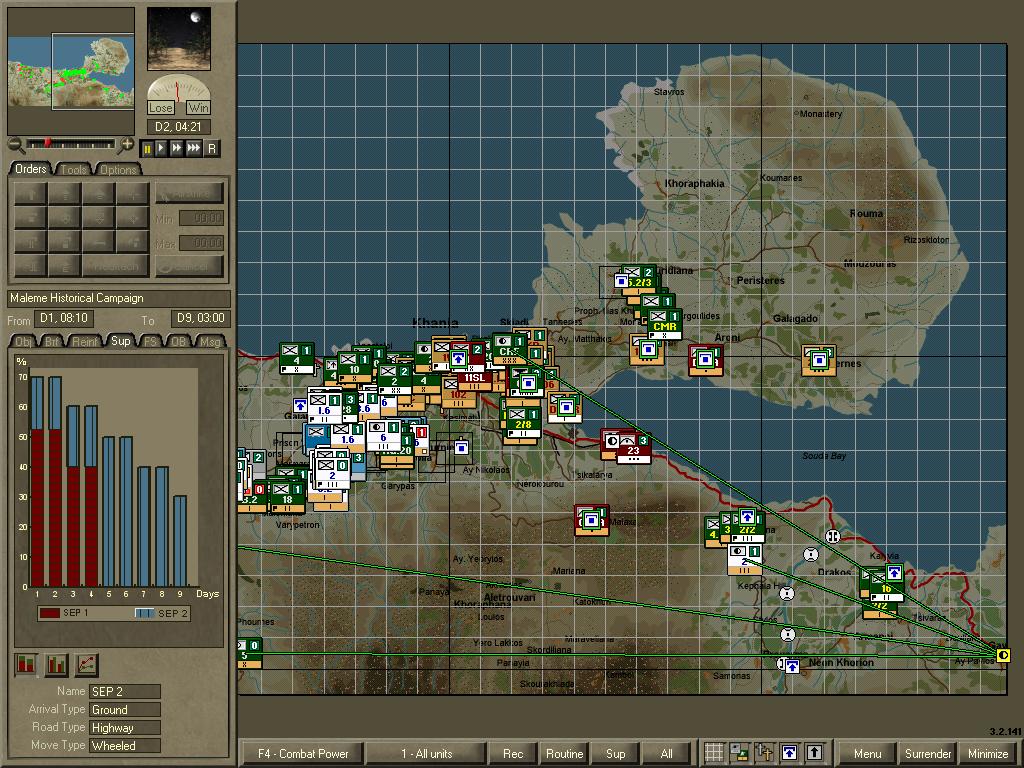Click the Surrender button
The image size is (1024, 768).
tap(927, 753)
